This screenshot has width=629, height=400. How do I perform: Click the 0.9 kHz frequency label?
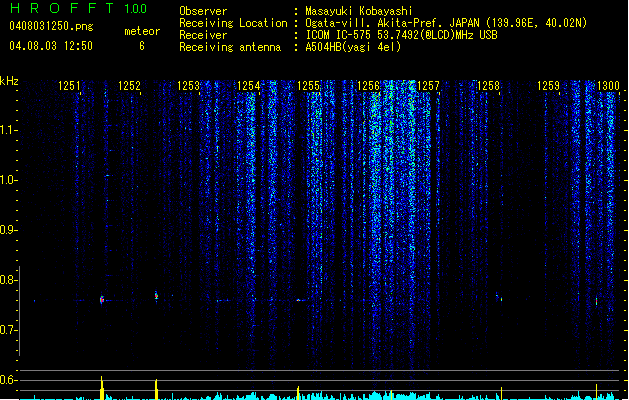pyautogui.click(x=8, y=230)
